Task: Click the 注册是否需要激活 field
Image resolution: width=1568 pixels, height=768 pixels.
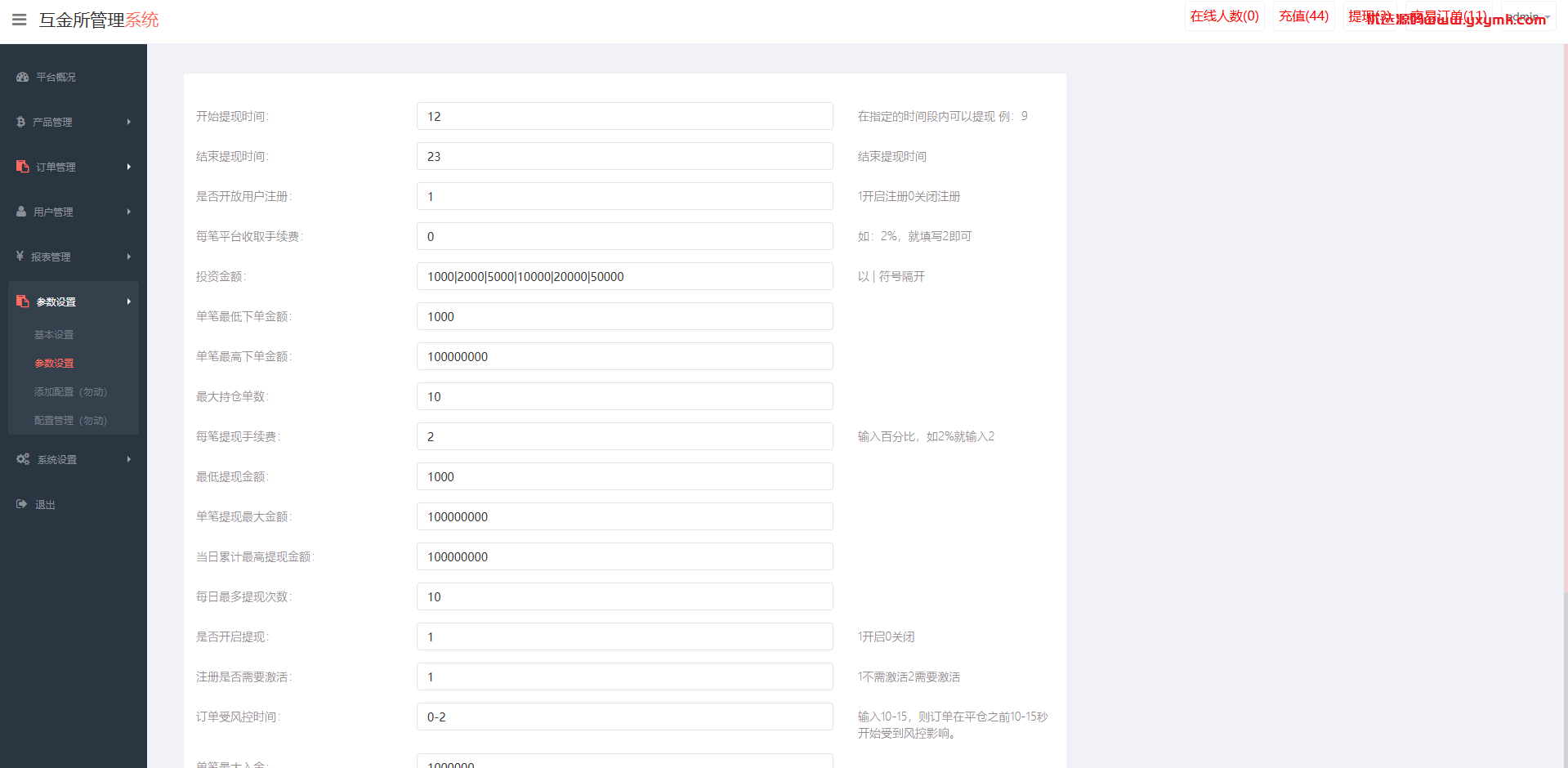Action: (x=625, y=676)
